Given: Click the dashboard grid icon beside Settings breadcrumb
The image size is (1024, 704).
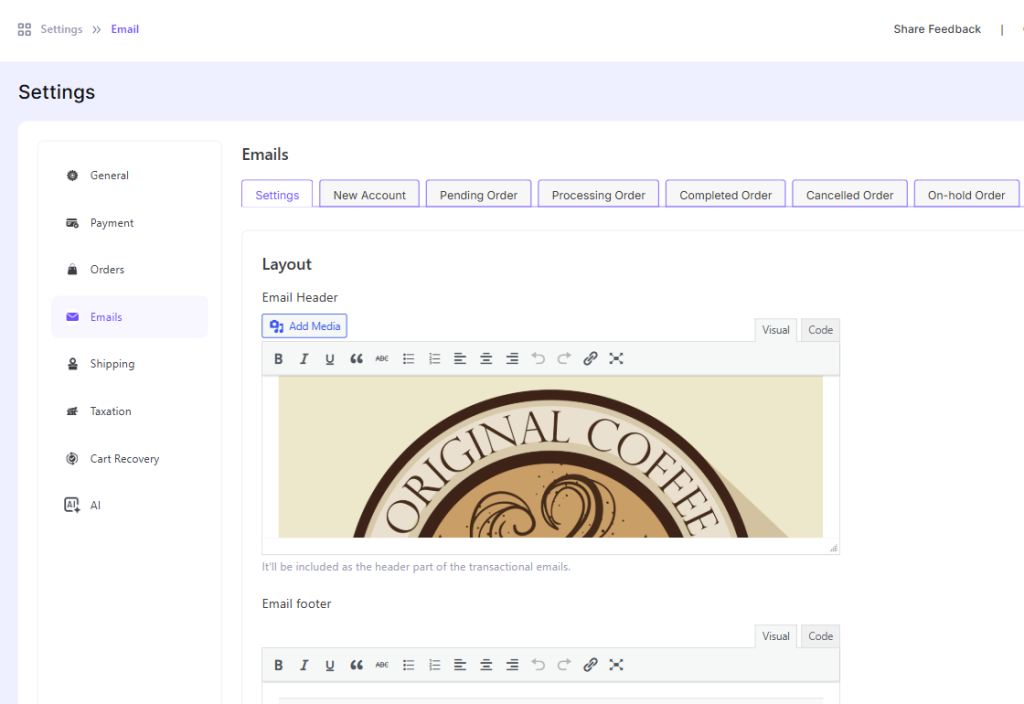Looking at the screenshot, I should tap(24, 29).
